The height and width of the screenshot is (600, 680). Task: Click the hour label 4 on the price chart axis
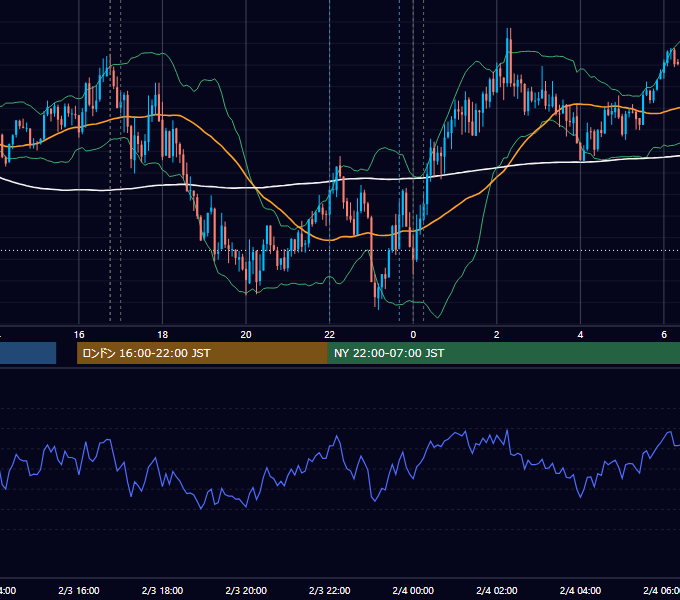[580, 335]
